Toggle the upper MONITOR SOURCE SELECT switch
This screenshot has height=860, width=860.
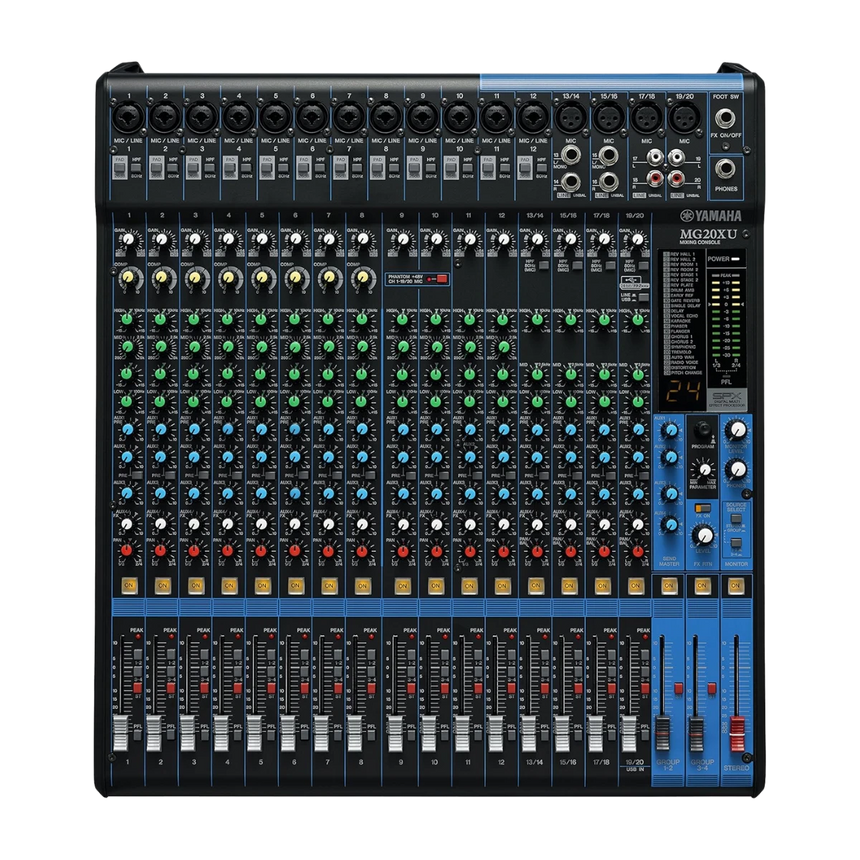point(736,519)
